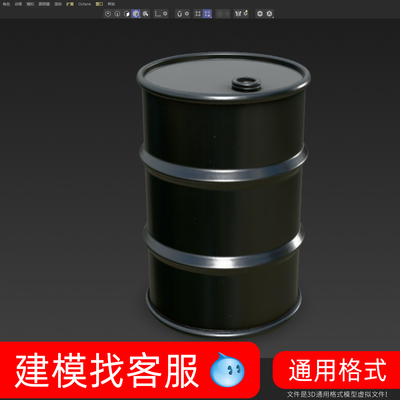Viewport: 400px width, 400px height.
Task: Click the second round icon left of the half-shaded cube
Action: pos(117,14)
